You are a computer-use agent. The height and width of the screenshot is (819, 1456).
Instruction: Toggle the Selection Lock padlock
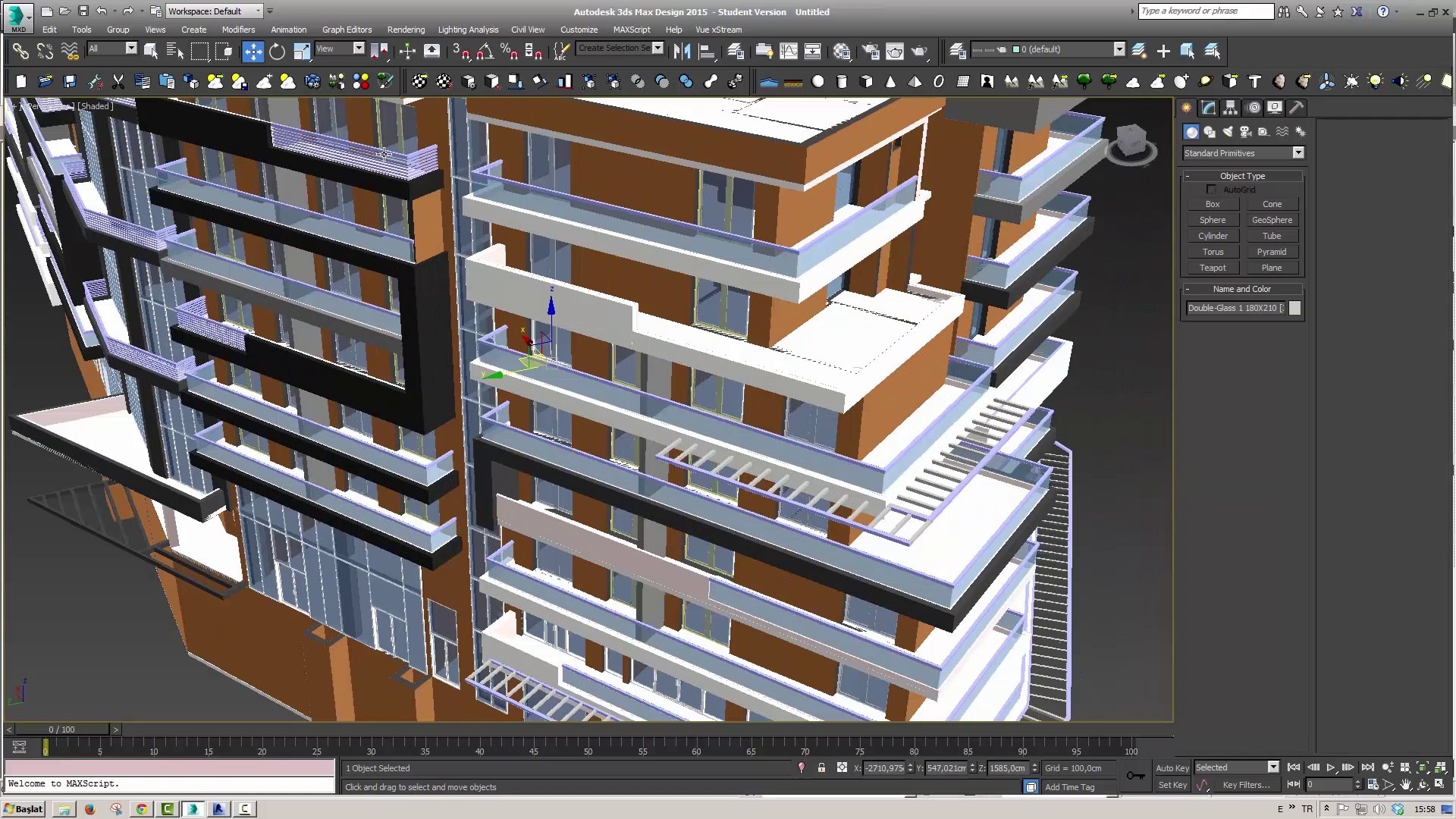(821, 768)
